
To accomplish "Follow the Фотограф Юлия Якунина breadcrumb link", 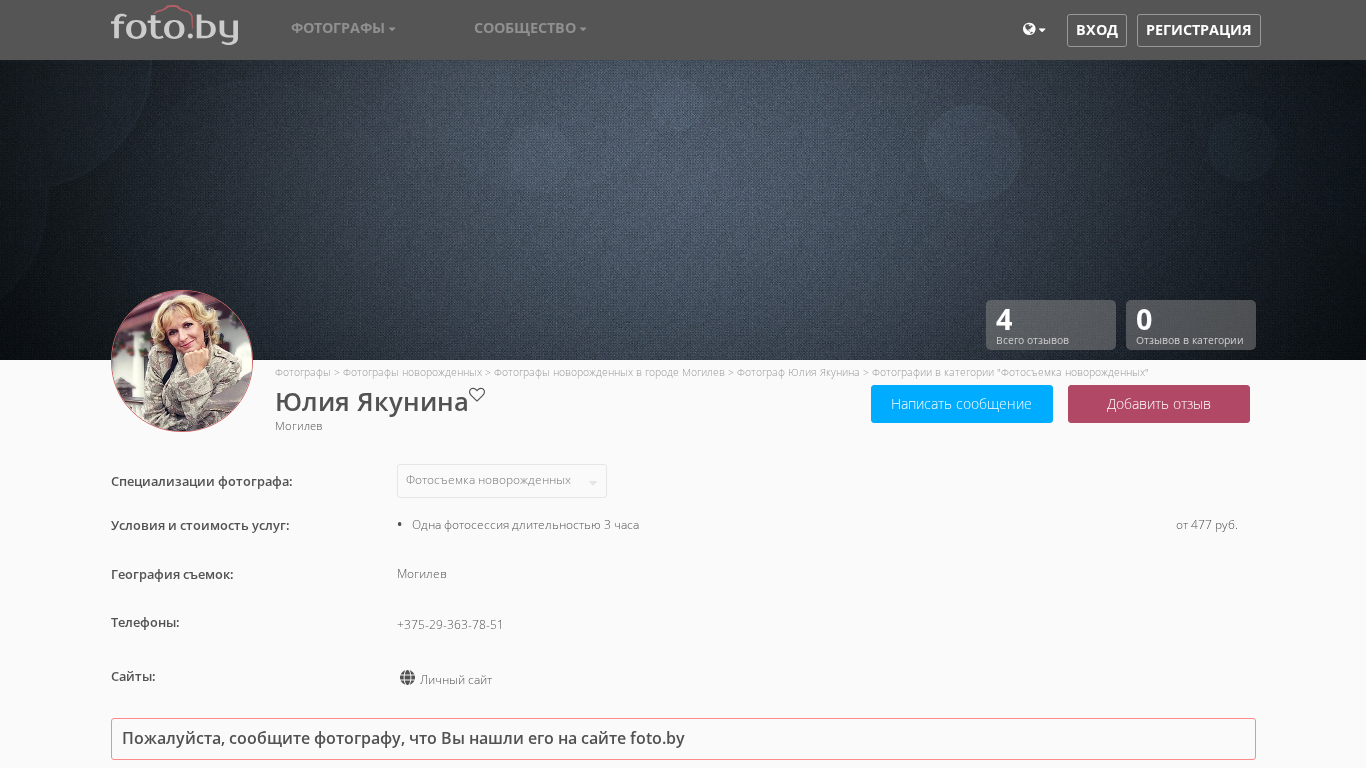I will (x=798, y=372).
